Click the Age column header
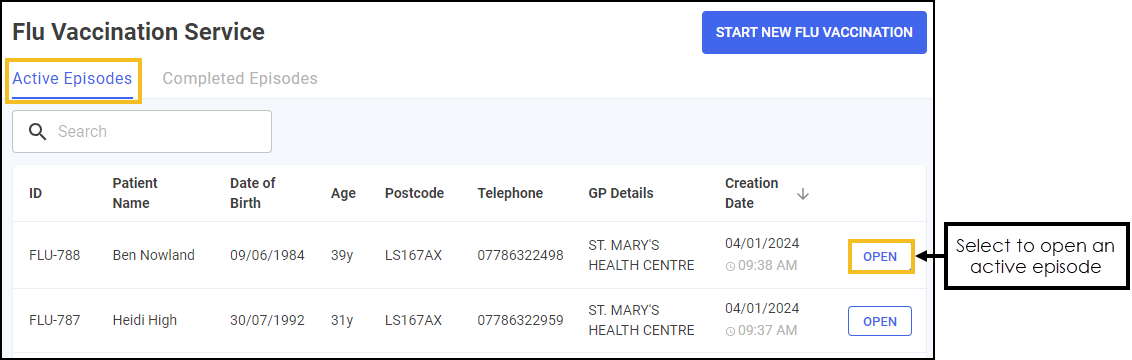This screenshot has width=1132, height=360. point(344,193)
